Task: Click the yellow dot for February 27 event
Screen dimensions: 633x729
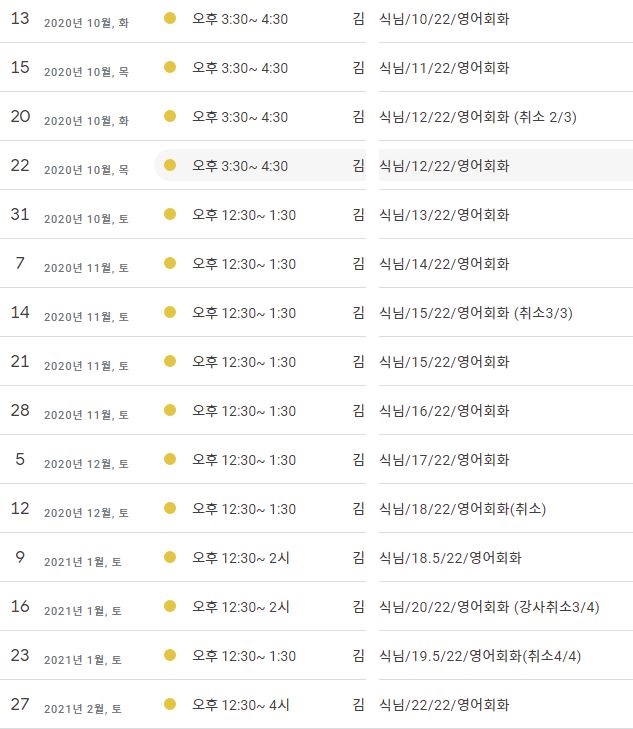Action: click(170, 704)
